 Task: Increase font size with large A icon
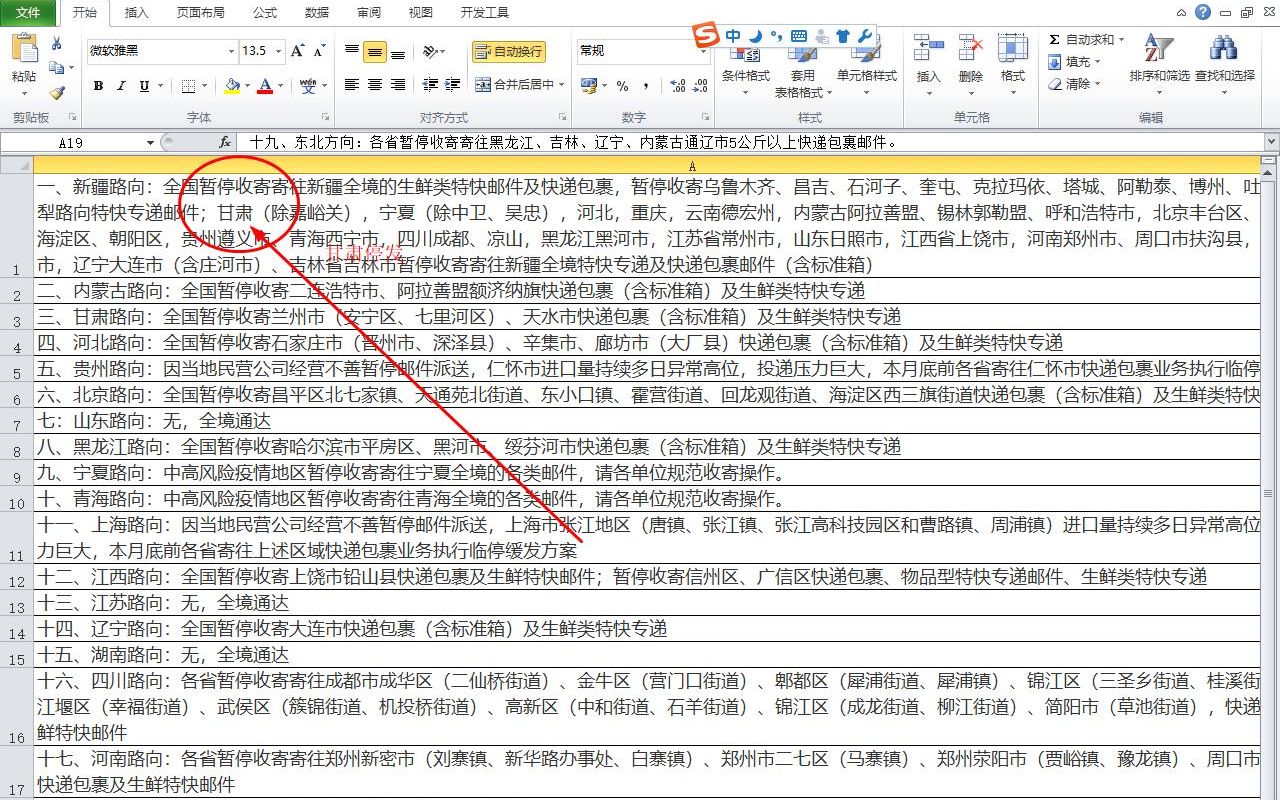[x=298, y=50]
